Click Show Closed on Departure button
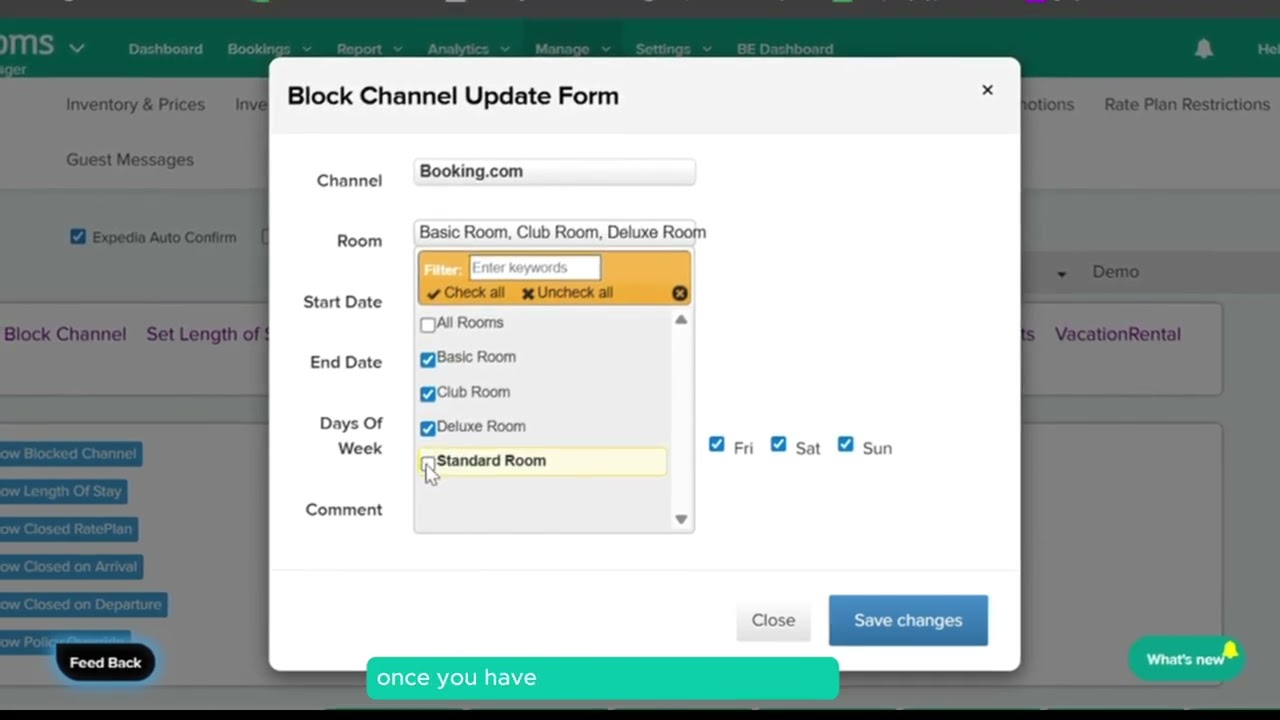This screenshot has width=1280, height=720. tap(83, 605)
